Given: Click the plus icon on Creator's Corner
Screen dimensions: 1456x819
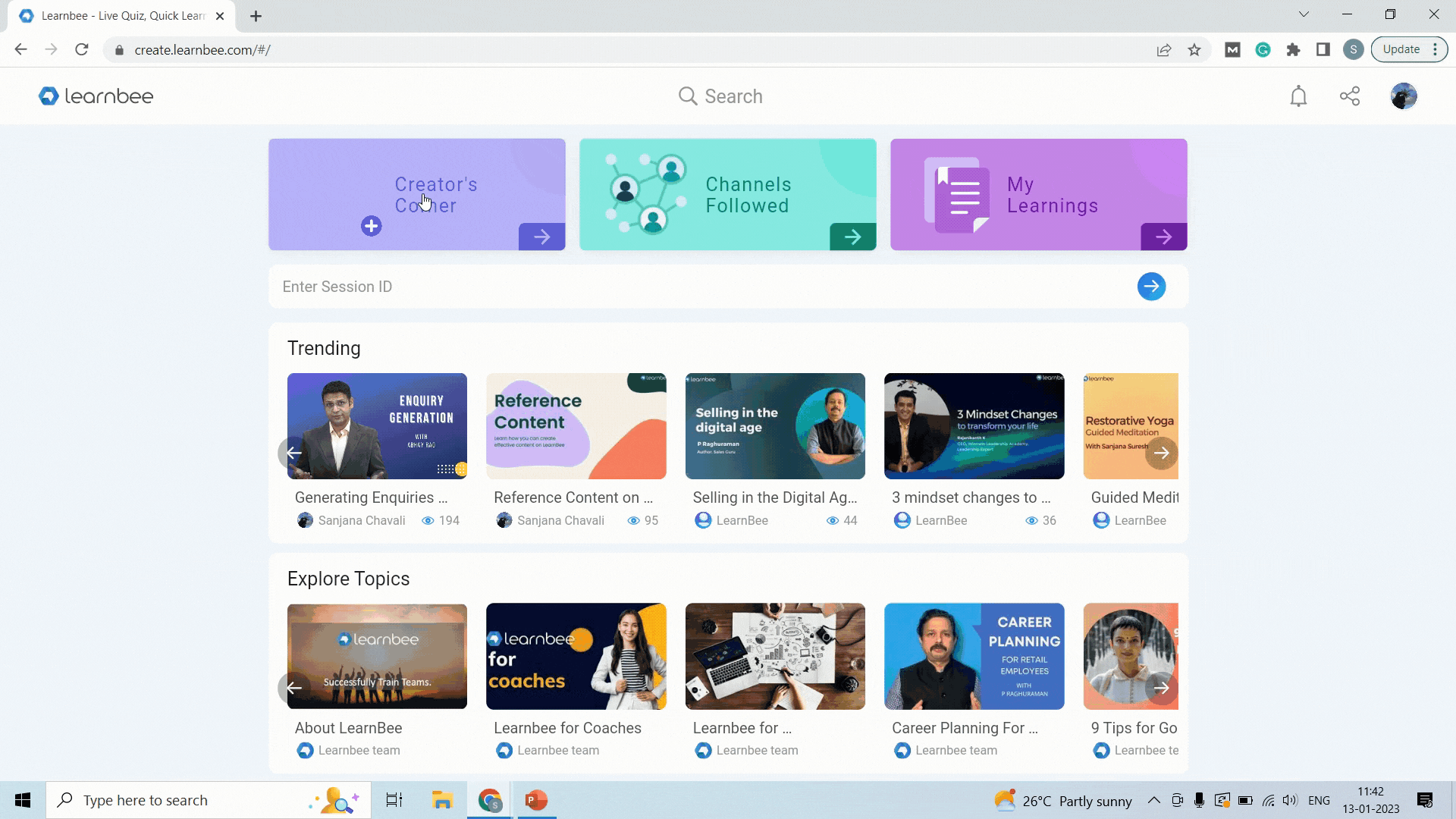Looking at the screenshot, I should [371, 226].
